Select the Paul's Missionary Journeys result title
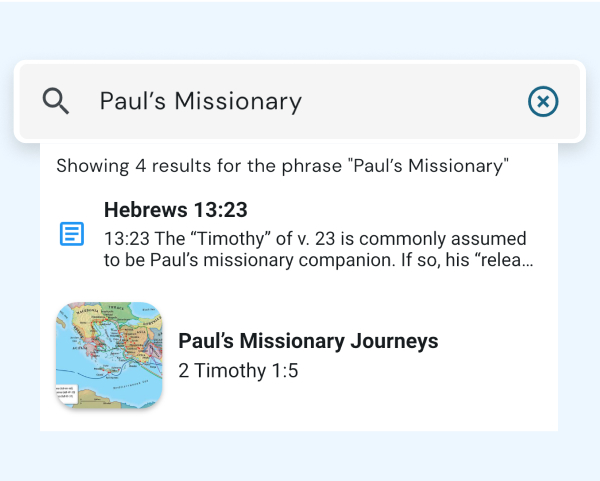The height and width of the screenshot is (481, 600). pos(308,341)
